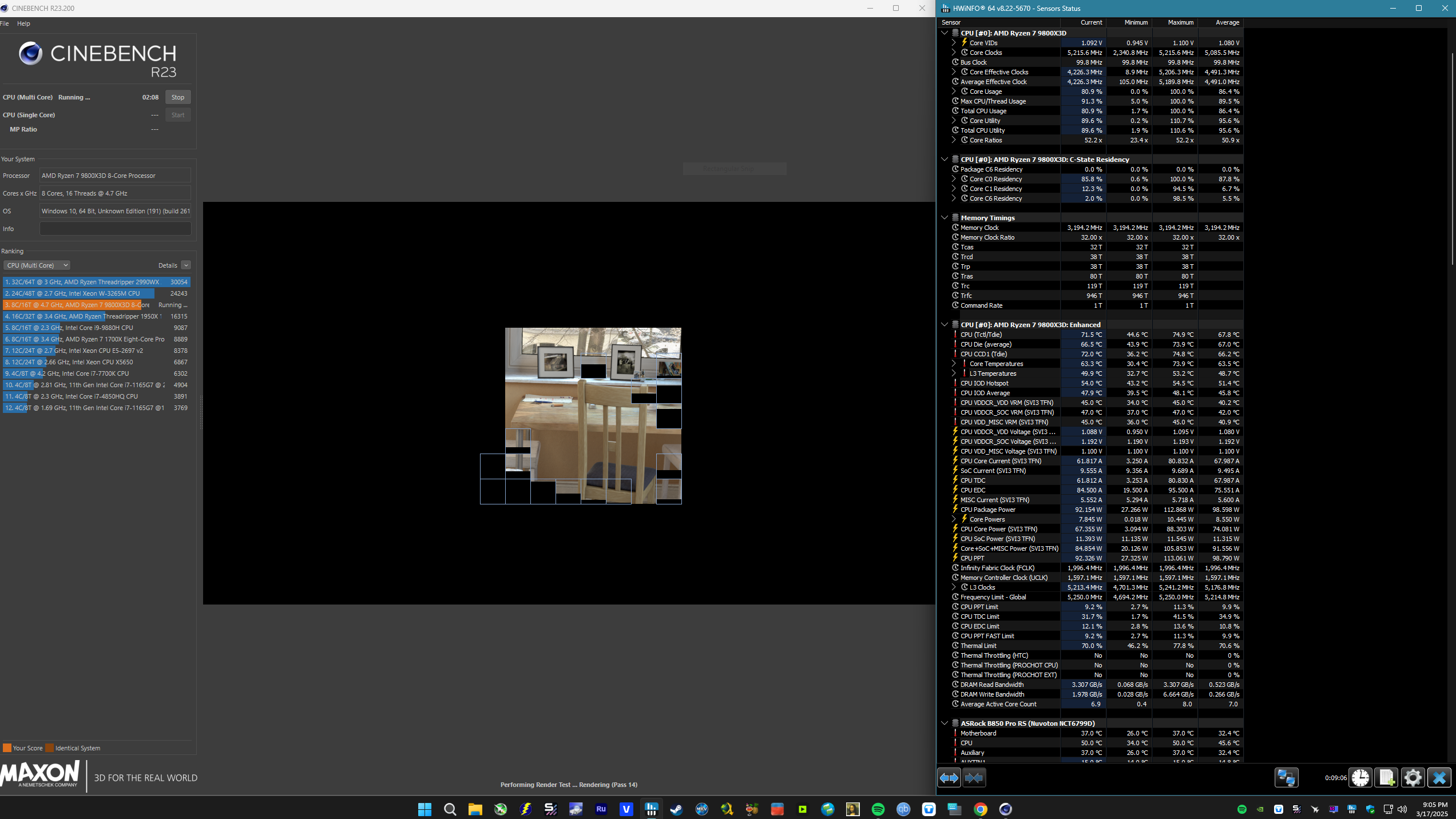This screenshot has height=819, width=1456.
Task: Stop the running Cinebench multi core test
Action: 178,97
